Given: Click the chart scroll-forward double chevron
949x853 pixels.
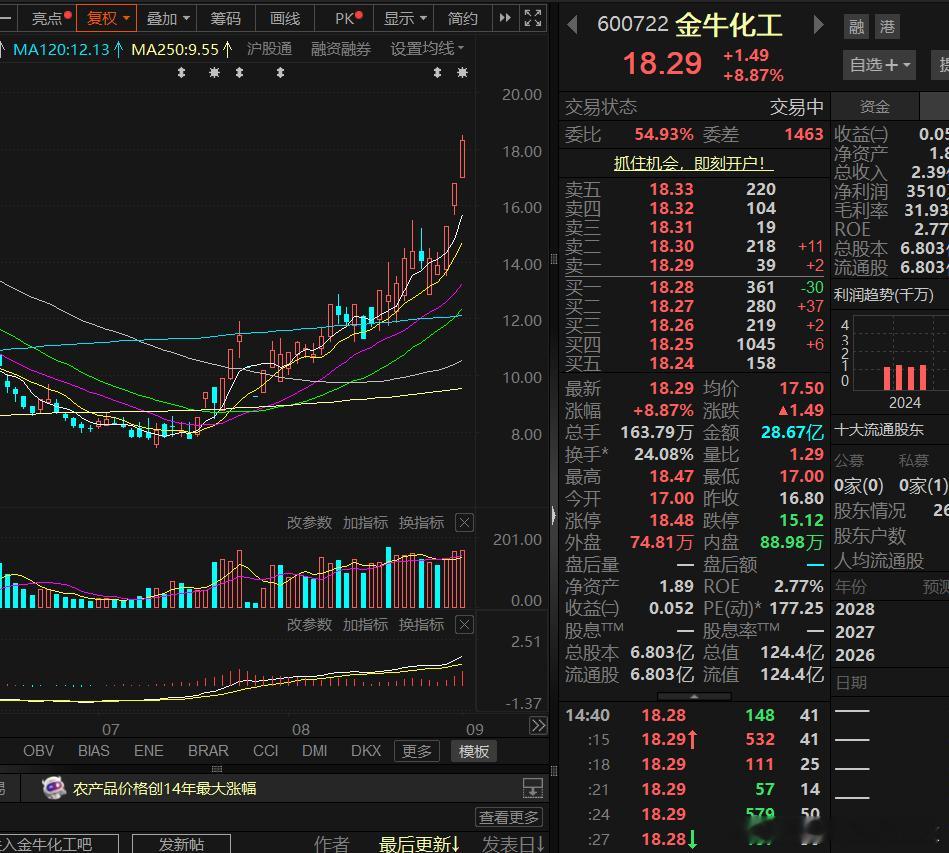Looking at the screenshot, I should pos(538,725).
